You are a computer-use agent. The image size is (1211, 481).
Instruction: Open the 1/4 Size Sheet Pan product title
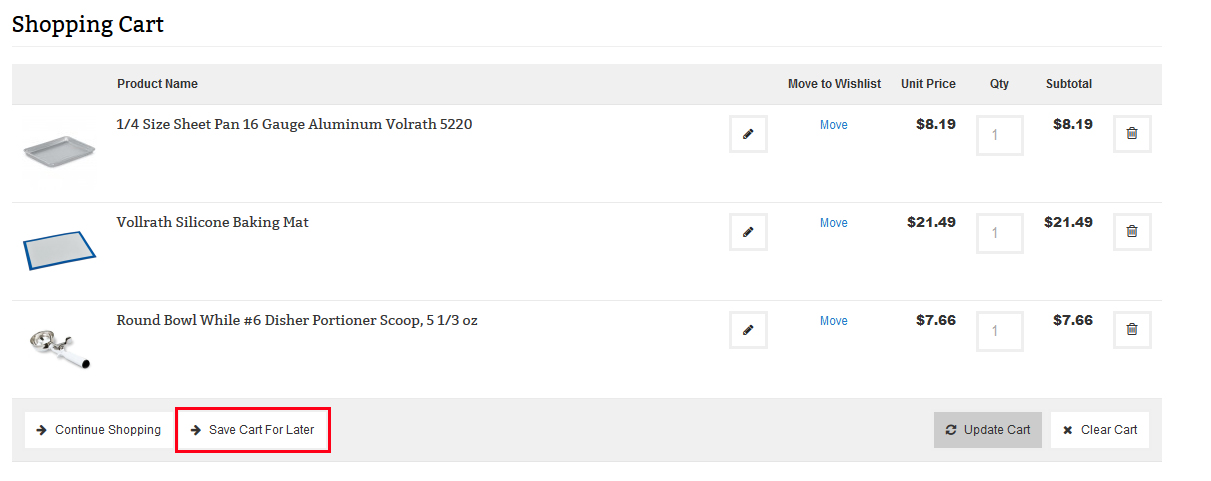coord(294,125)
